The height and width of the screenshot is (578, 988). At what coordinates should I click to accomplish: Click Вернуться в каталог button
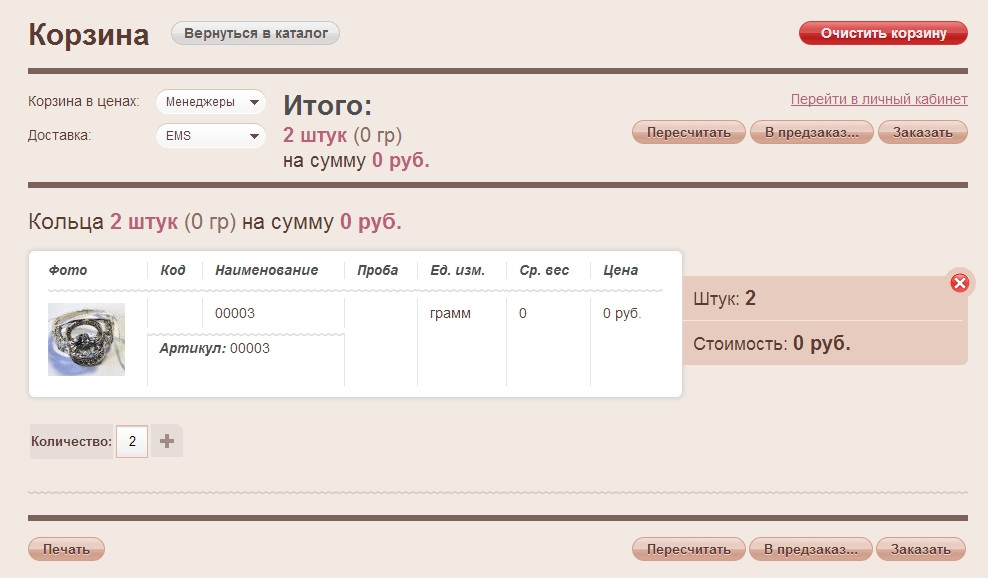tap(255, 33)
